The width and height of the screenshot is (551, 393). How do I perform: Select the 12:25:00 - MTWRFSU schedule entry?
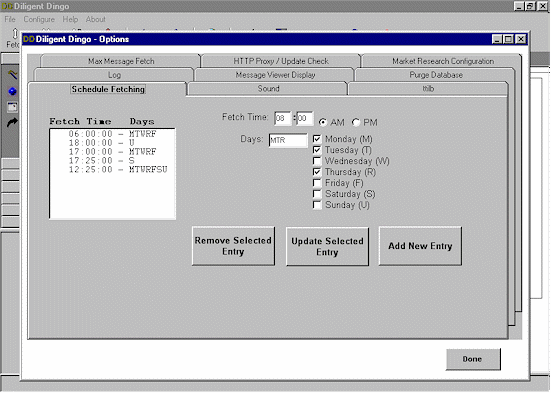(112, 169)
